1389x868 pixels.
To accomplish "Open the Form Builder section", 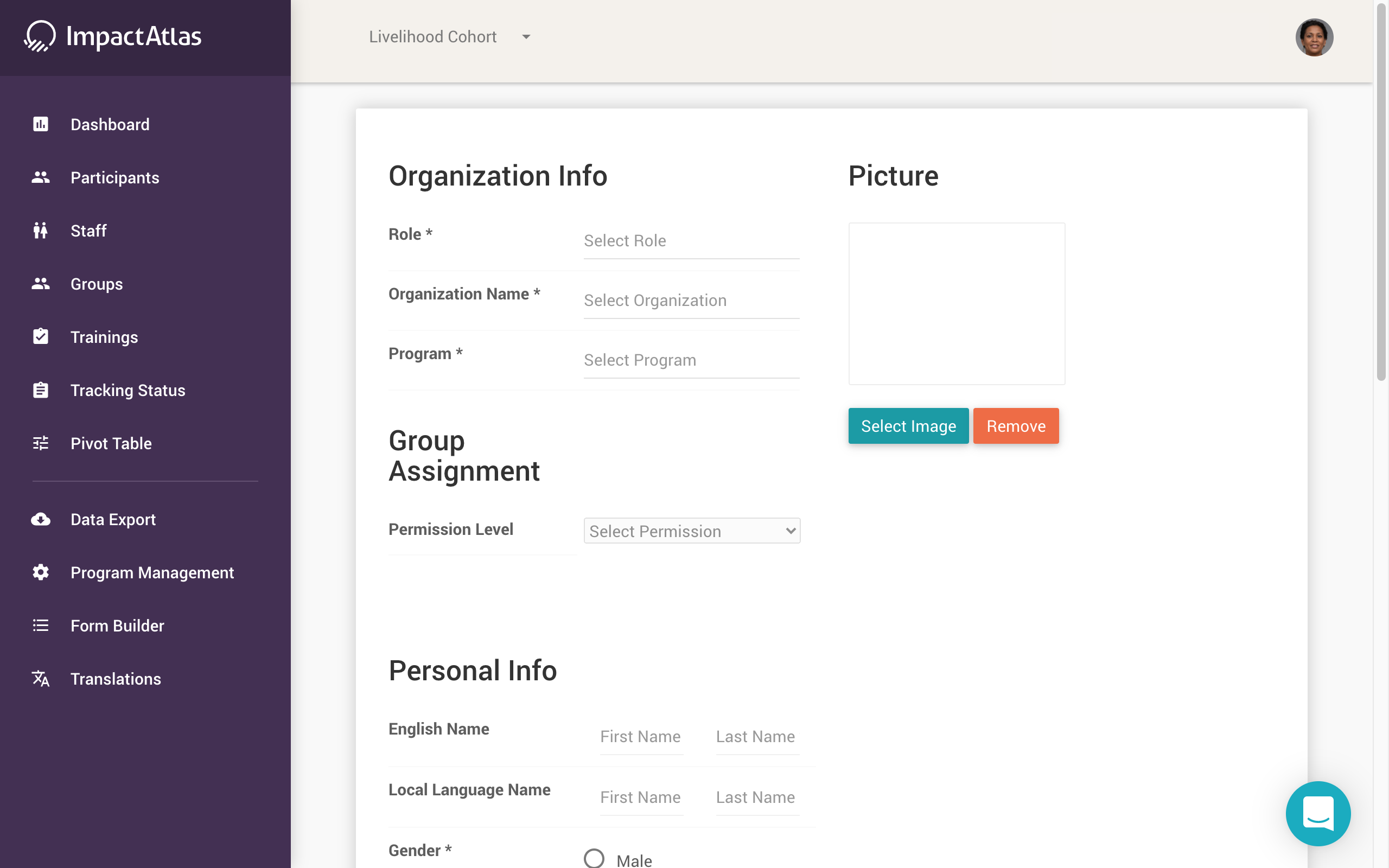I will click(117, 625).
